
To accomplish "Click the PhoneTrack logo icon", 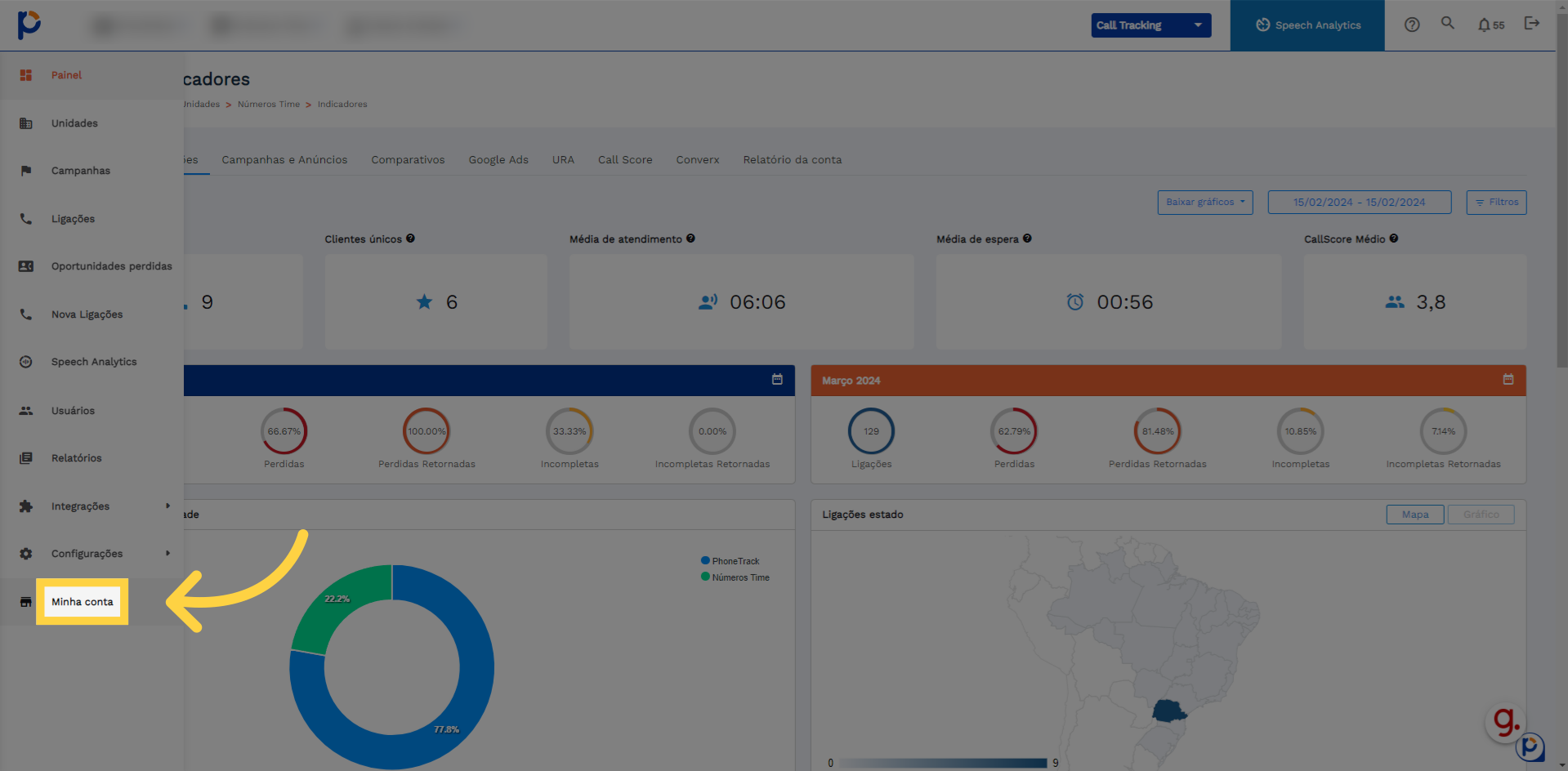I will [29, 25].
